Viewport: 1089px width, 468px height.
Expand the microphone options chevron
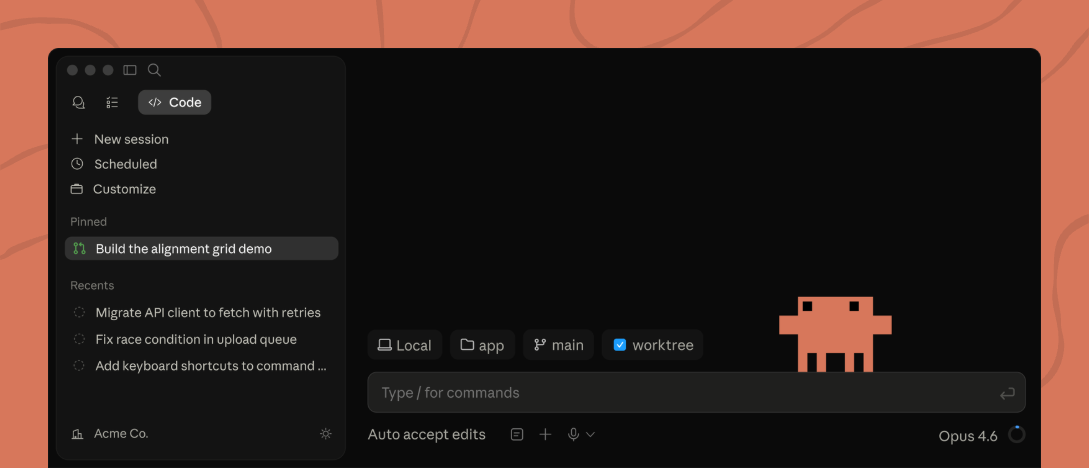[590, 435]
